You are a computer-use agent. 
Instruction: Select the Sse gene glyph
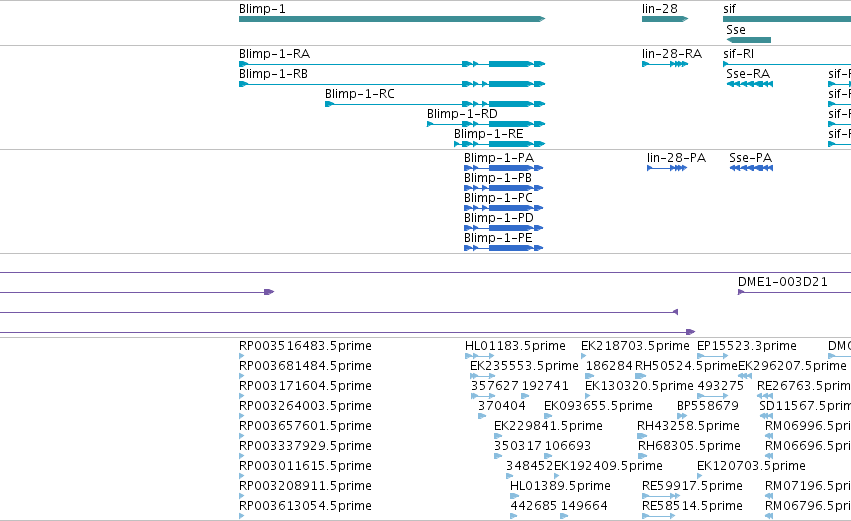[x=748, y=40]
